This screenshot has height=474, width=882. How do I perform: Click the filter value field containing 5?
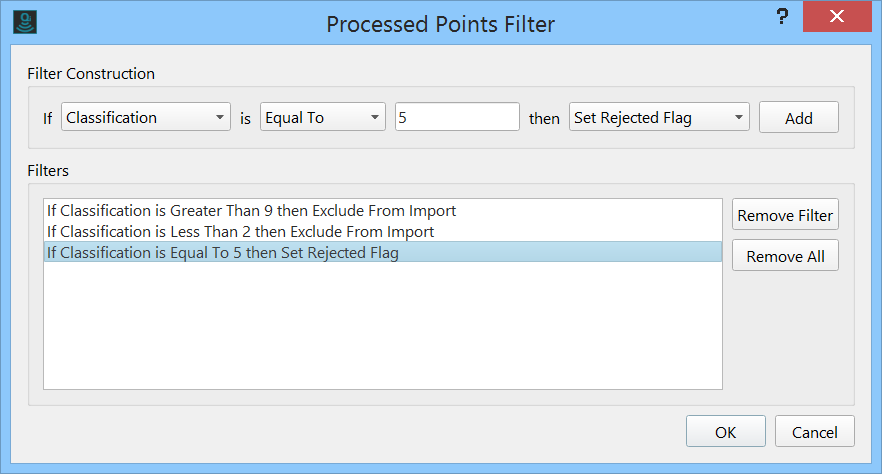coord(457,118)
